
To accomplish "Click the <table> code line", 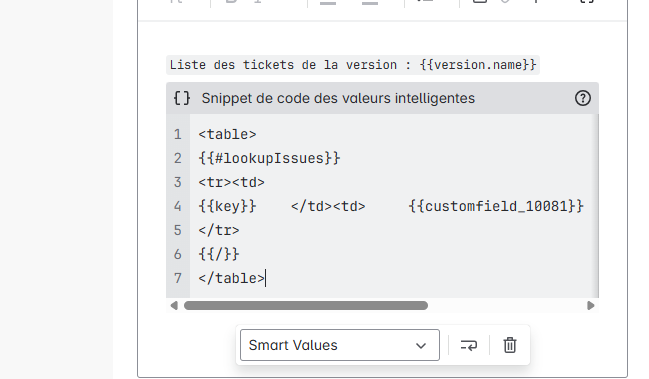I will 227,134.
